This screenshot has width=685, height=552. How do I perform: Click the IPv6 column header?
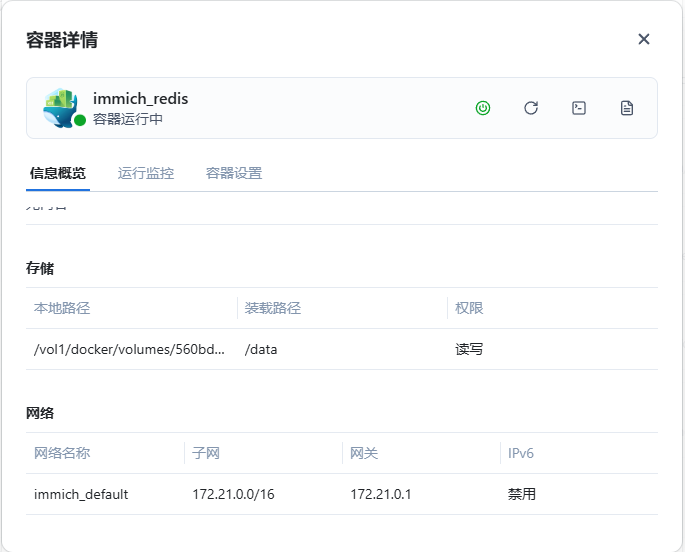pos(521,453)
